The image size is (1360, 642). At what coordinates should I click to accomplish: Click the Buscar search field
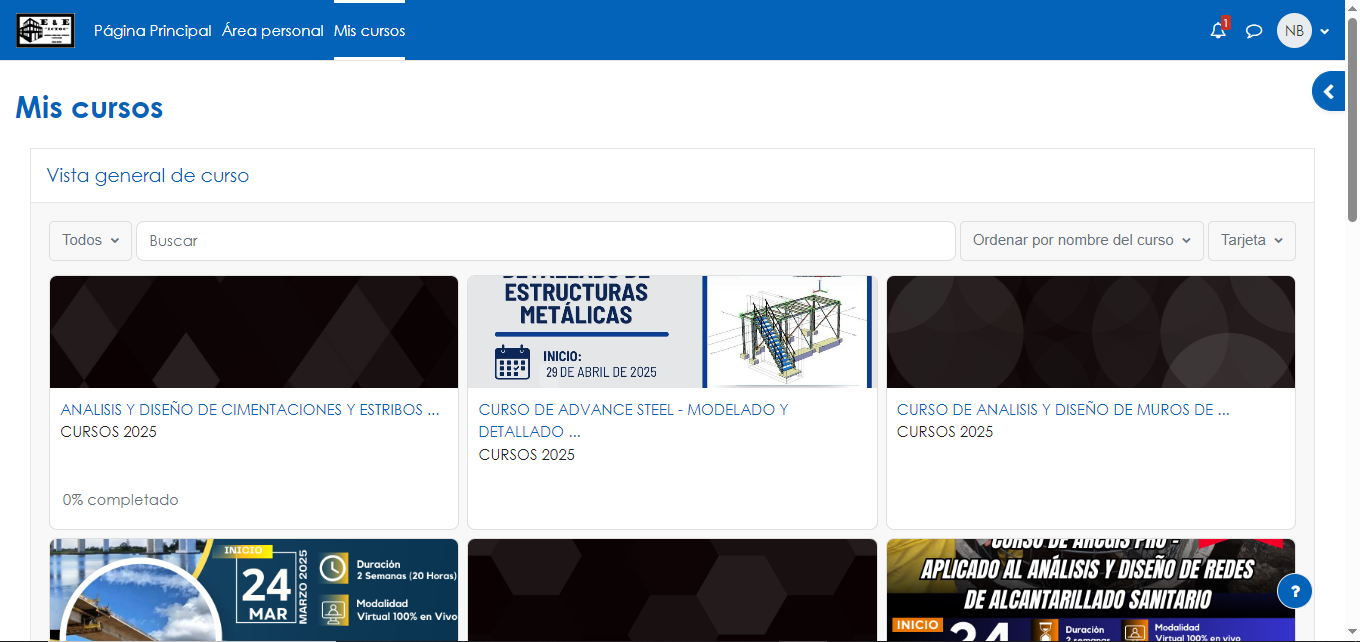546,241
